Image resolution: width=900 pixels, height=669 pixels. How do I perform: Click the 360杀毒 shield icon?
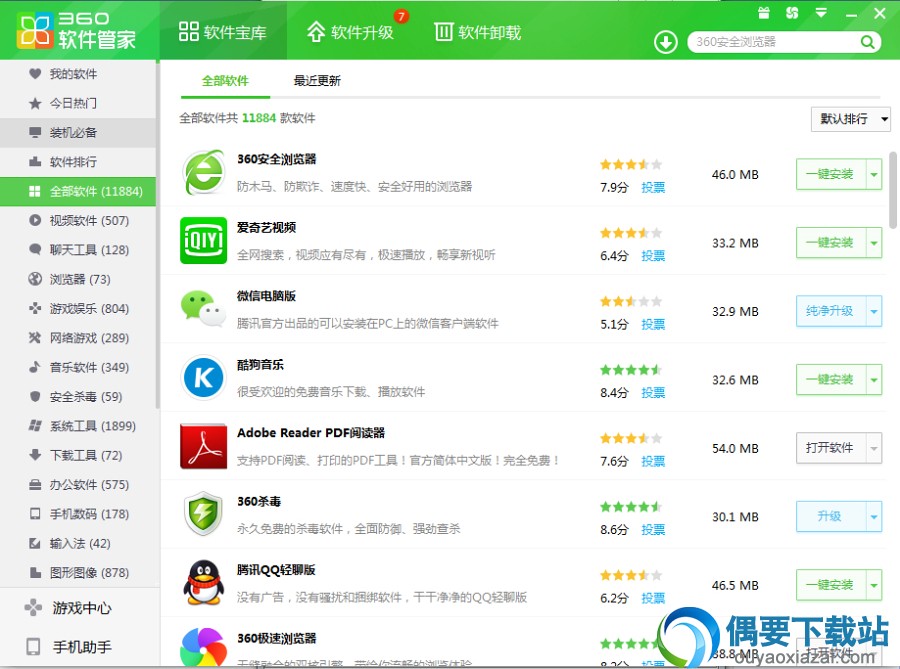[203, 514]
